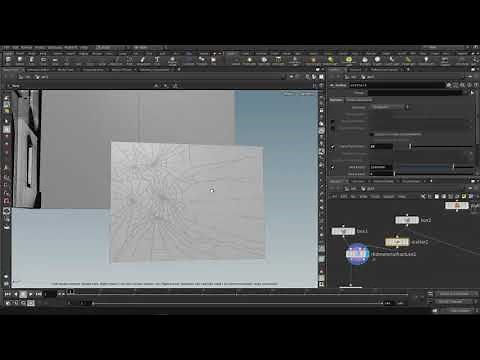The height and width of the screenshot is (360, 480).
Task: Add new tab to network pane
Action: click(x=431, y=181)
